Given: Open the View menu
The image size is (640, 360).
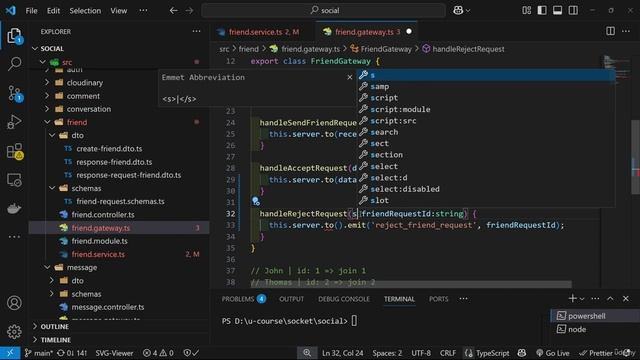Looking at the screenshot, I should [x=119, y=11].
